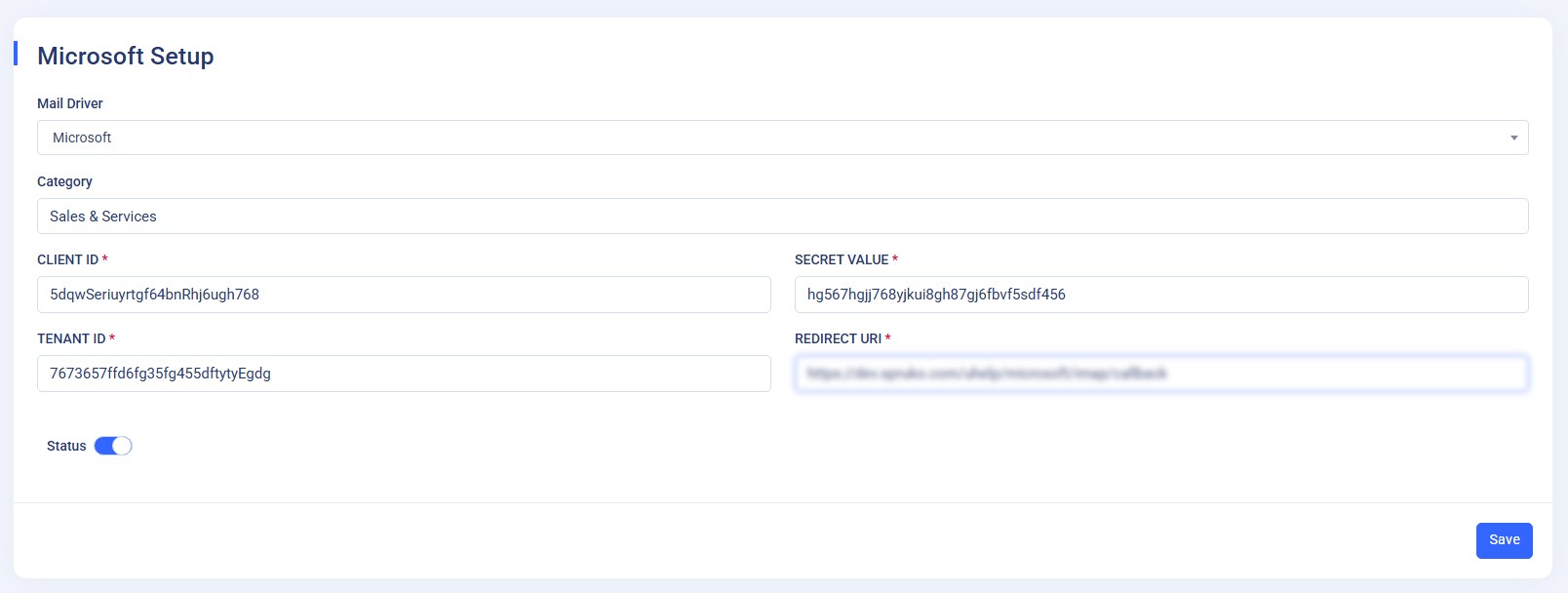Focus the CLIENT ID input field

(404, 295)
